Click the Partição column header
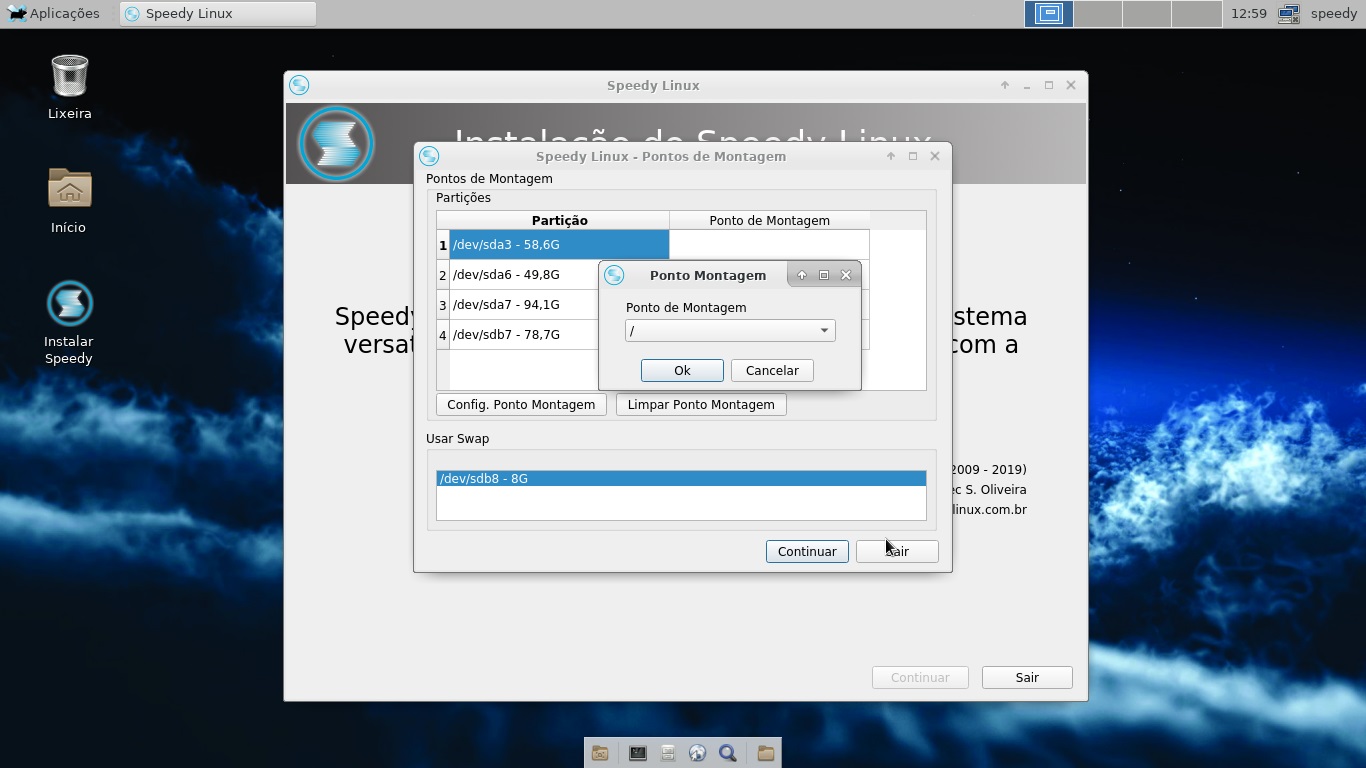This screenshot has height=768, width=1366. pos(559,221)
